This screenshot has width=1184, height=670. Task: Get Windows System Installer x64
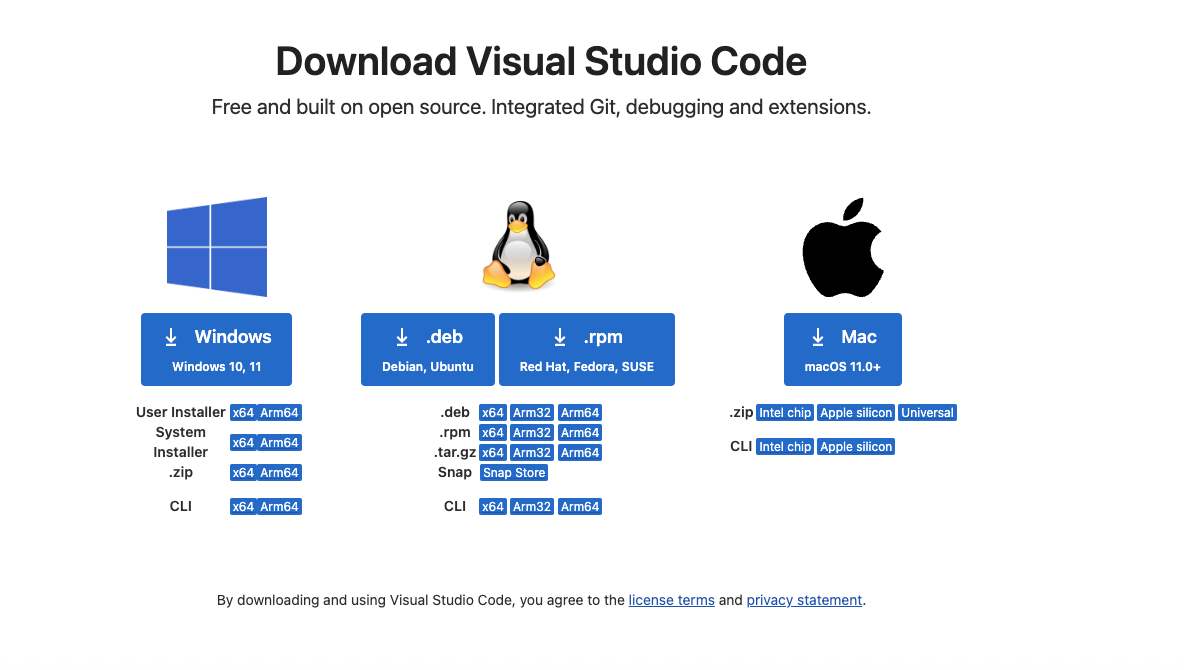[x=243, y=443]
